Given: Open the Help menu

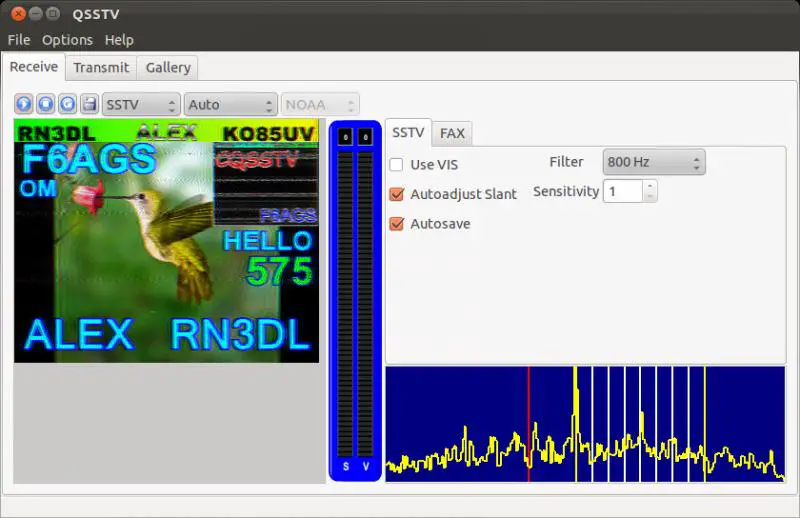Looking at the screenshot, I should click(119, 40).
